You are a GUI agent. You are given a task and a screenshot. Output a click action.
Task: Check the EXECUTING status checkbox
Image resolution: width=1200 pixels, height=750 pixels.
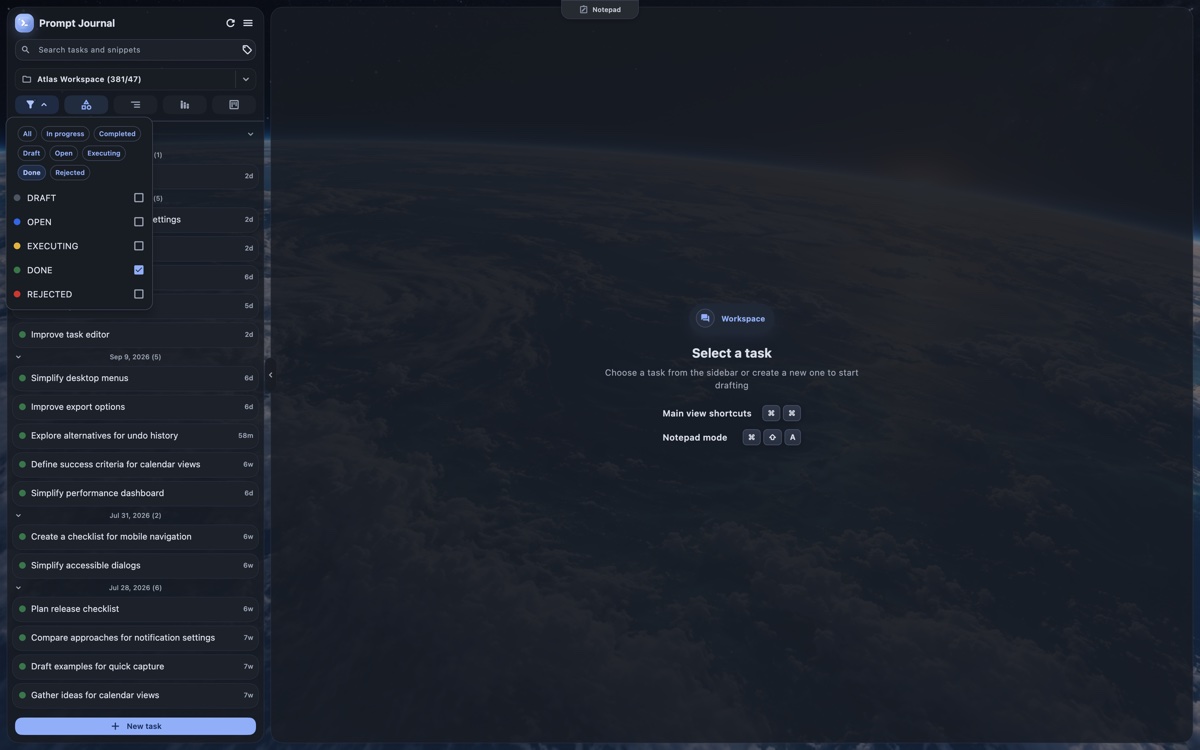point(138,246)
